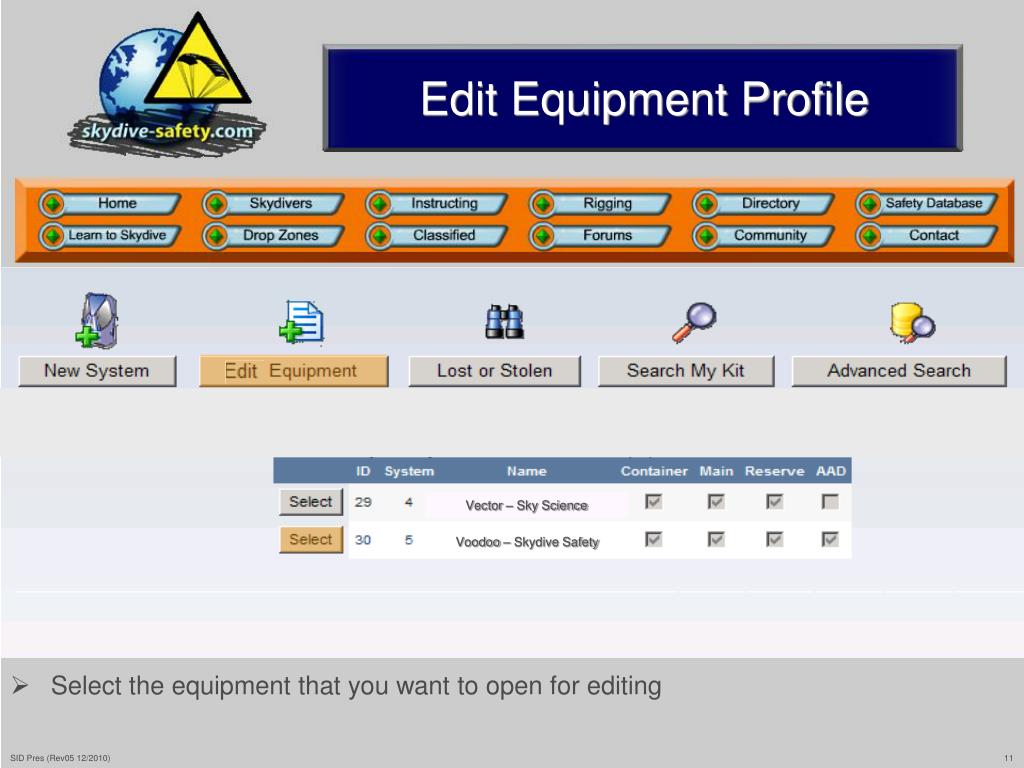Click green bullet icon beside Contact
Screen dimensions: 1024x768
(869, 236)
